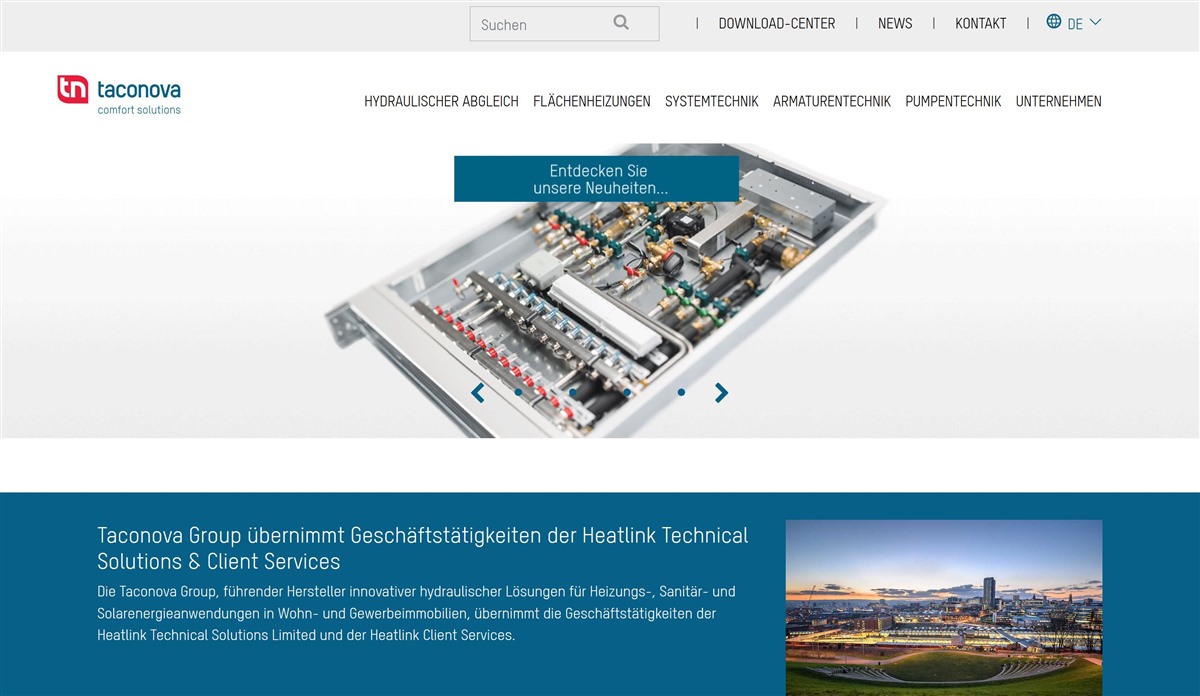The image size is (1200, 696).
Task: Select the second carousel indicator dot
Action: 572,392
